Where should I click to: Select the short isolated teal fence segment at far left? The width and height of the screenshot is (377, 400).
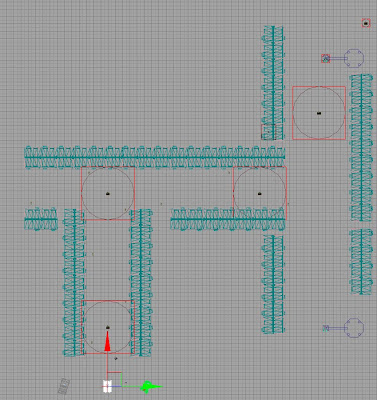coord(41,219)
